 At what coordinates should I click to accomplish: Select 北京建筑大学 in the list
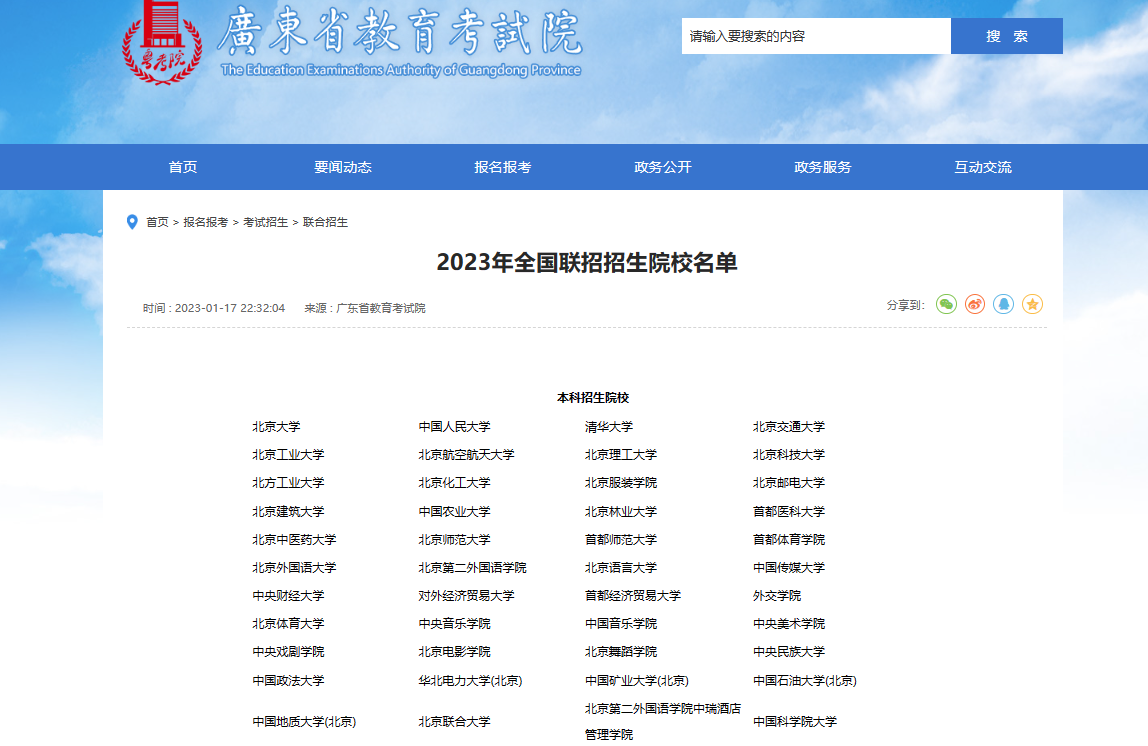click(x=288, y=511)
